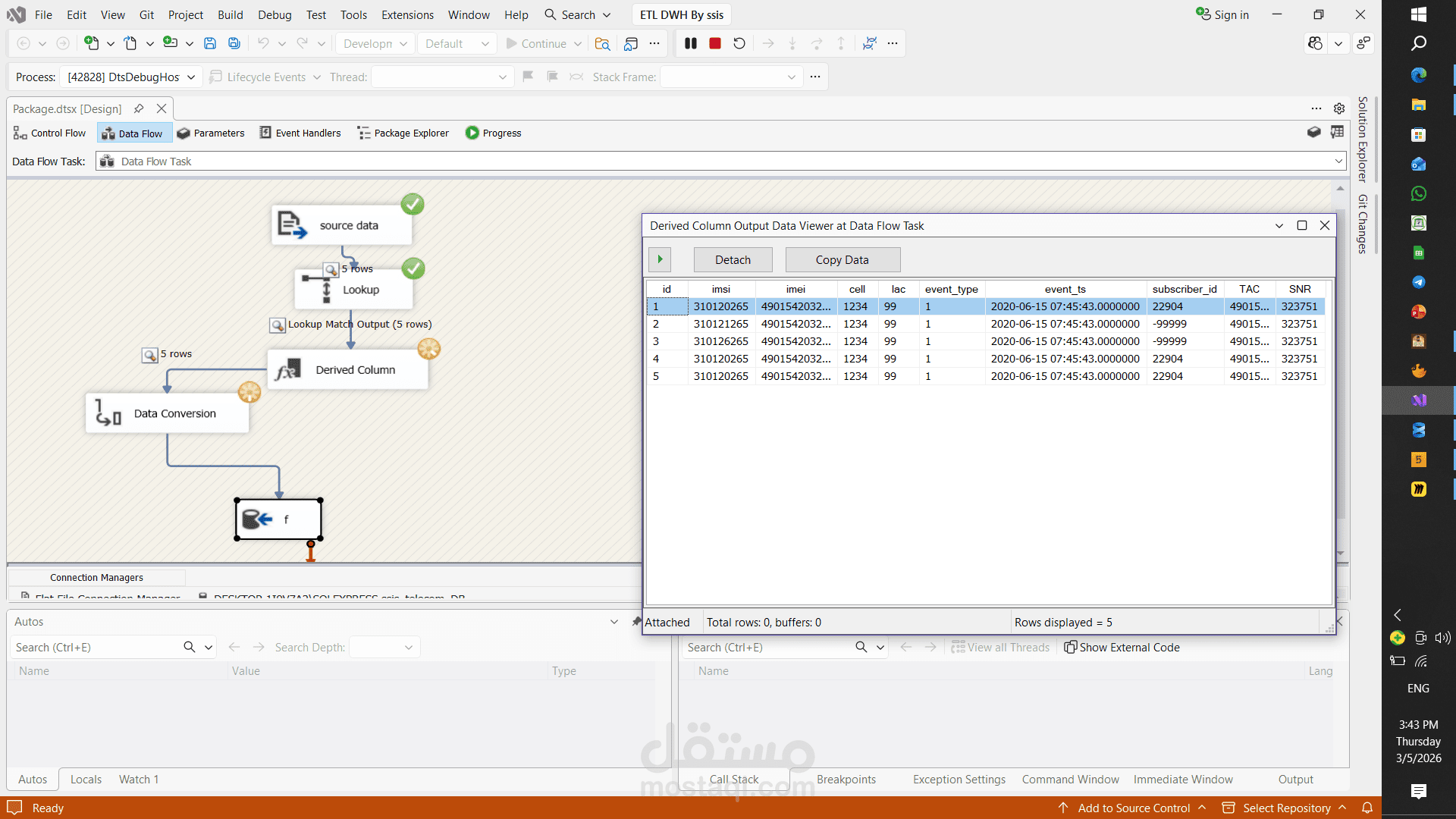Click the source data flat file icon
The width and height of the screenshot is (1456, 819).
(x=292, y=225)
